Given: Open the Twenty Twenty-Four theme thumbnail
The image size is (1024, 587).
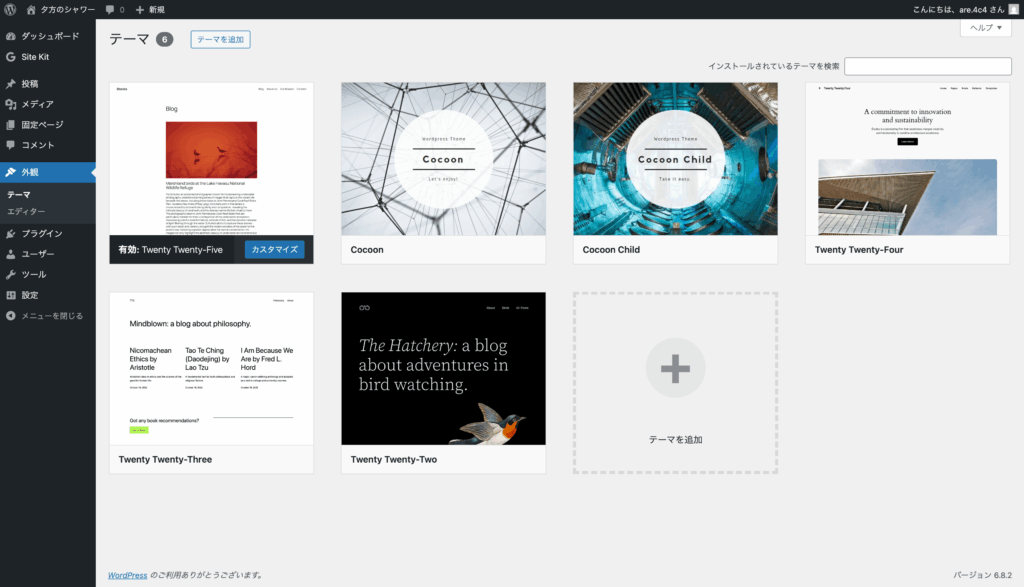Looking at the screenshot, I should [x=907, y=159].
